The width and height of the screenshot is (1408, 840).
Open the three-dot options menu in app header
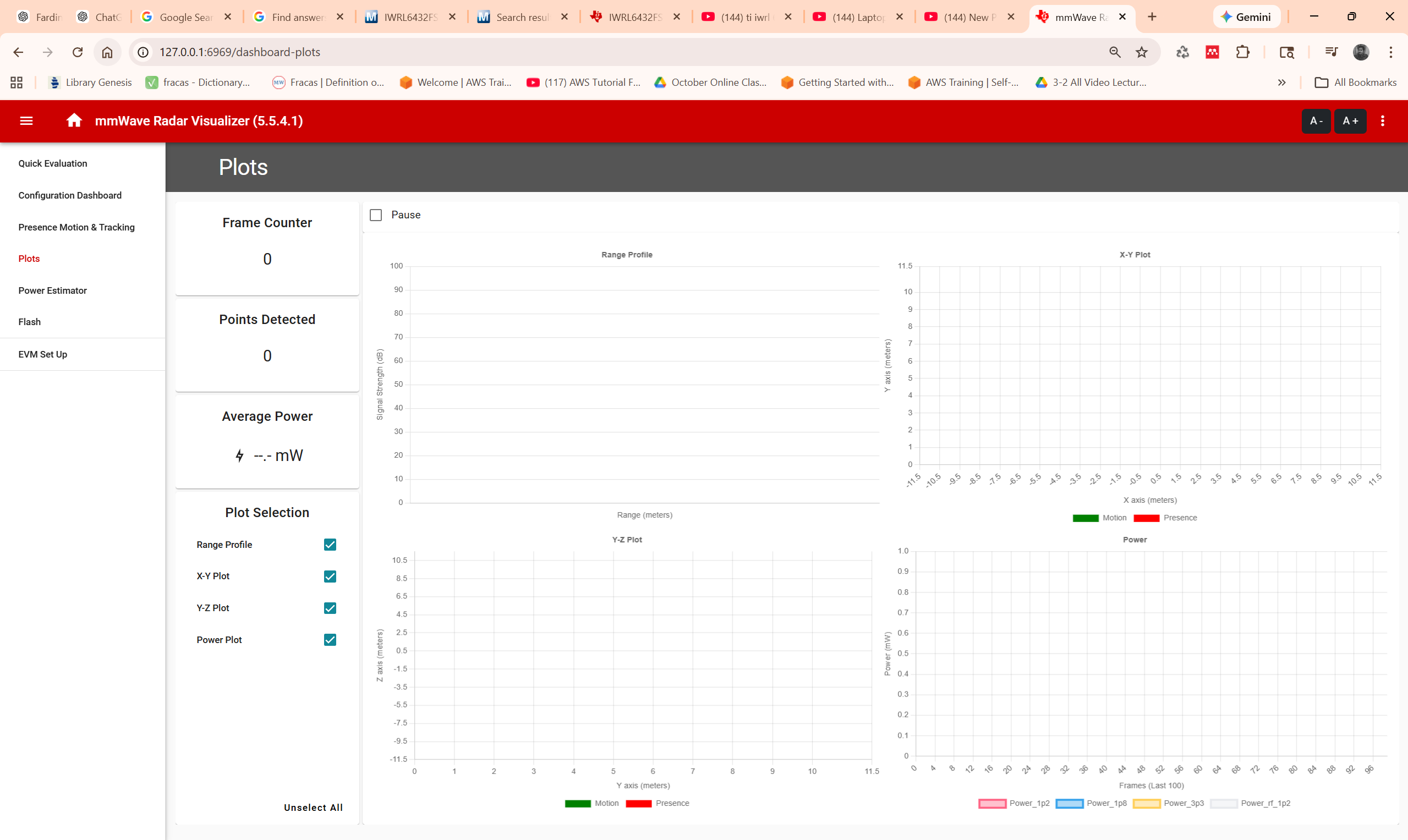tap(1383, 120)
